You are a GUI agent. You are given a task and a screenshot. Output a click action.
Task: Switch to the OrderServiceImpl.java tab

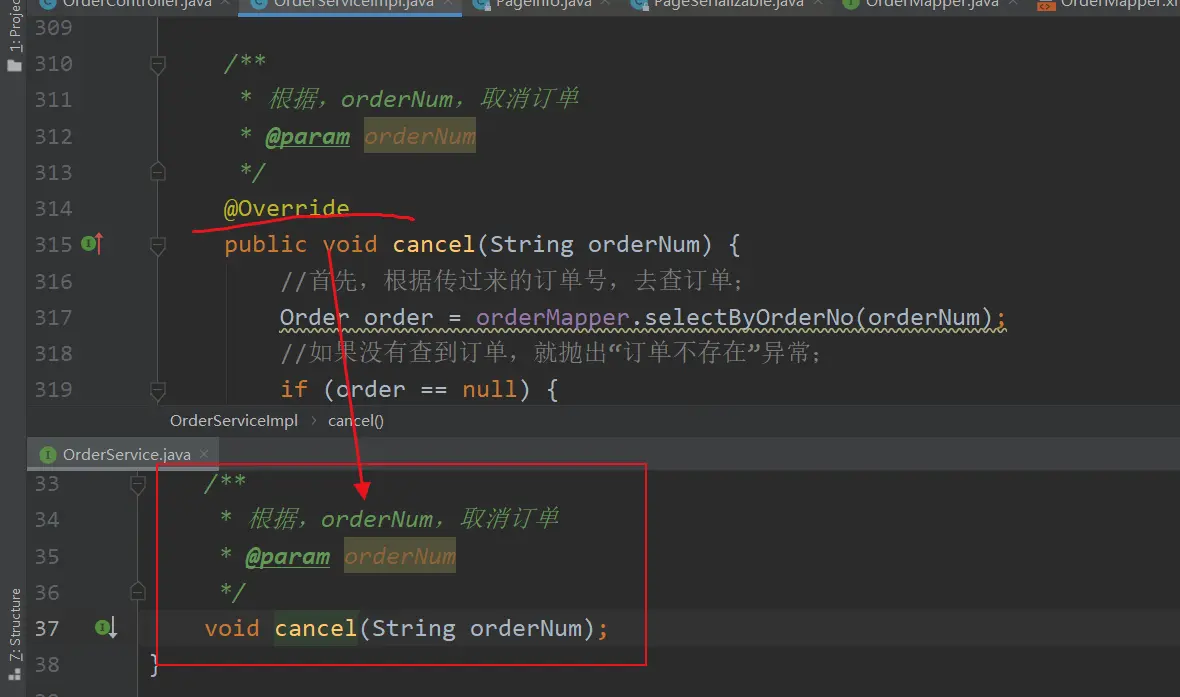(351, 5)
